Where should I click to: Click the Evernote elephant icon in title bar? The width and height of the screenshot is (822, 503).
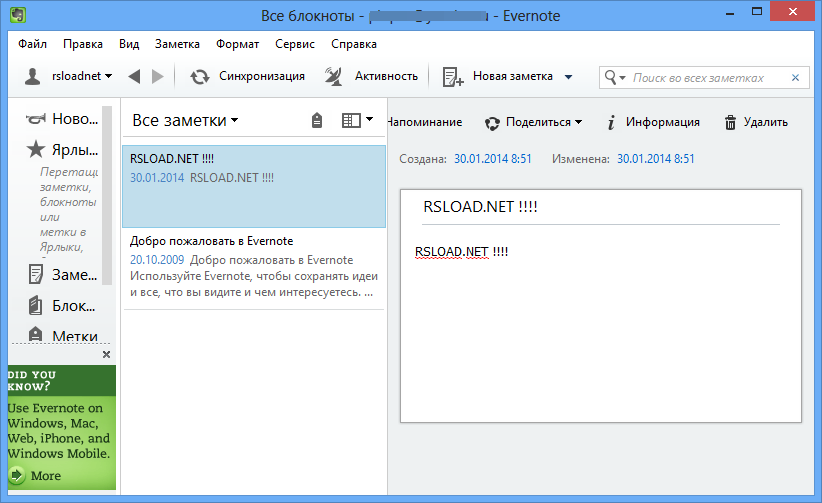(x=18, y=14)
